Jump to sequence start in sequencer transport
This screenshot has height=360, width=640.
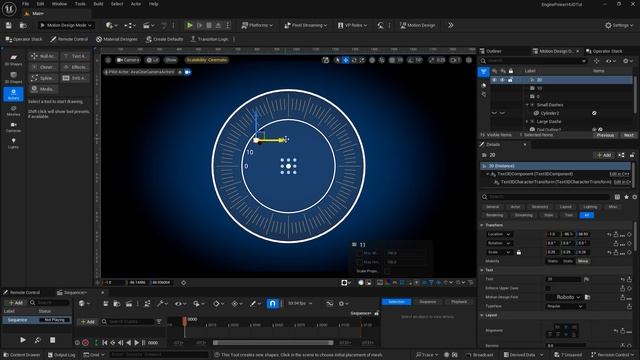coord(105,343)
